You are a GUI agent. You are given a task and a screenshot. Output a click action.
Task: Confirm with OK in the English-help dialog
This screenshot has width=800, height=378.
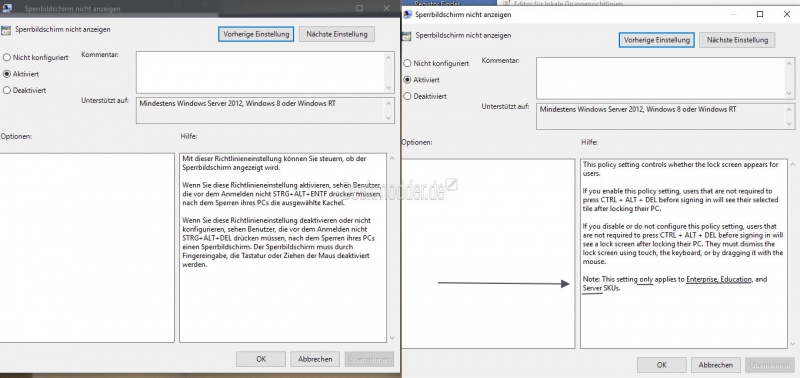click(662, 365)
